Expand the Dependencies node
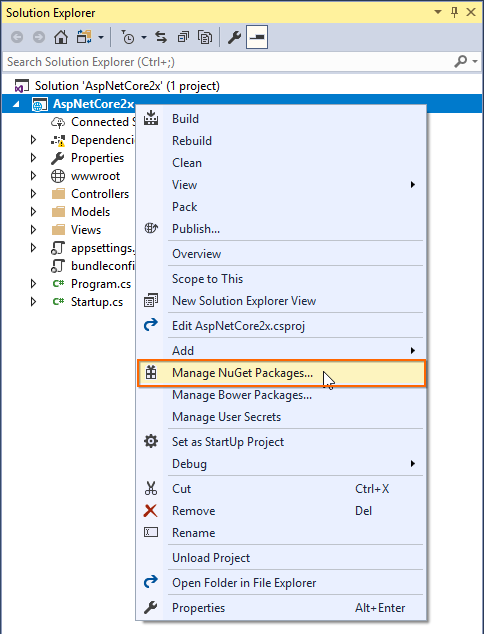 [x=34, y=140]
